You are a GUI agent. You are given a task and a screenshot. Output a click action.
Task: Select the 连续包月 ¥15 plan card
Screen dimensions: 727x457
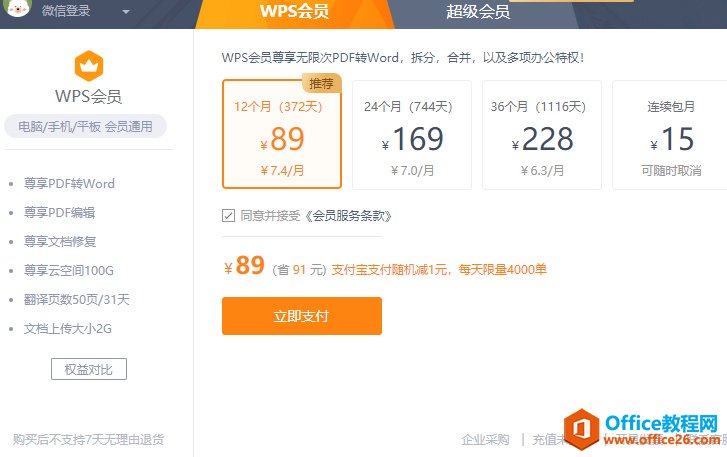[x=670, y=135]
